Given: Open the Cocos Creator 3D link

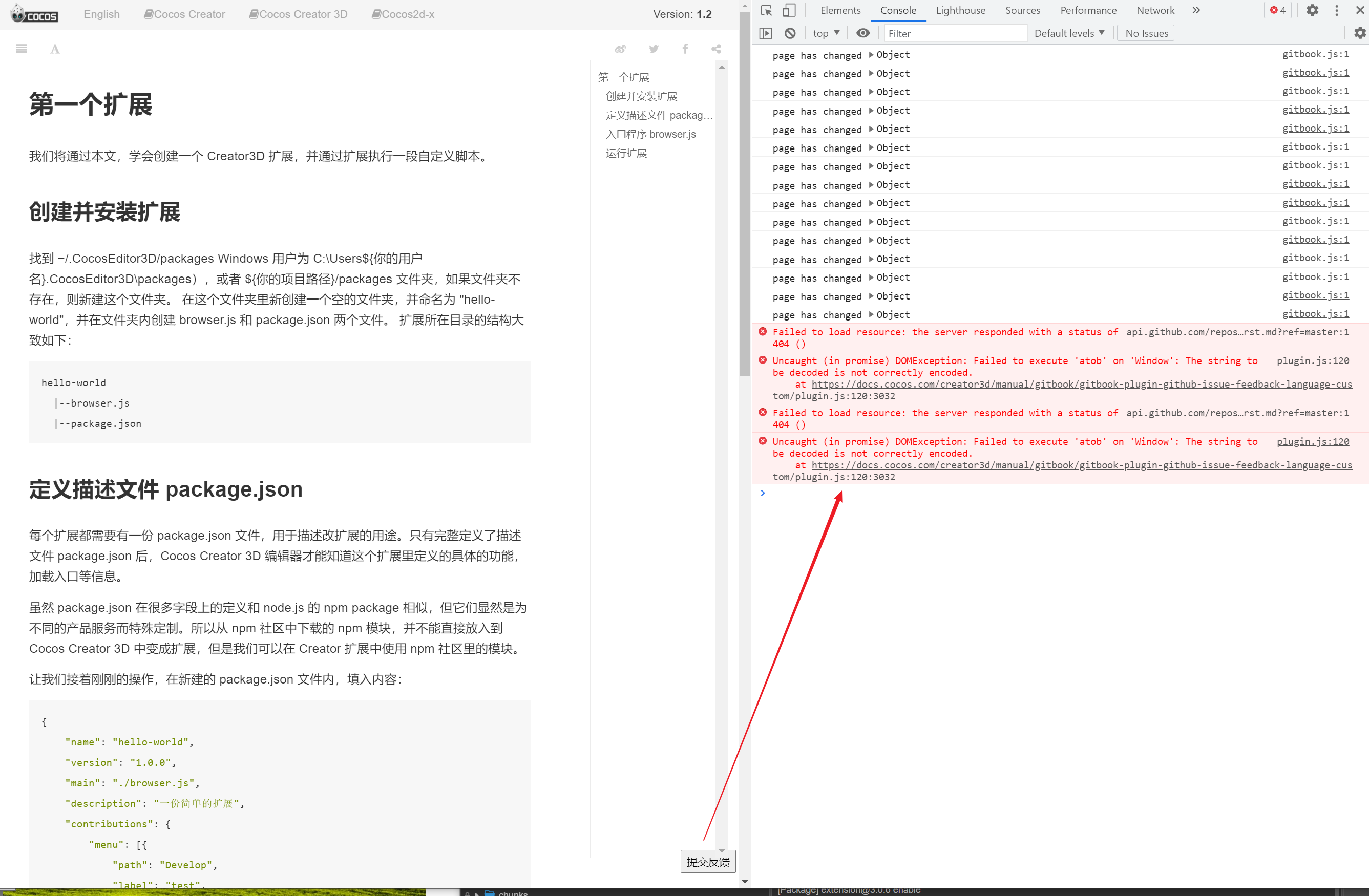Looking at the screenshot, I should click(298, 14).
